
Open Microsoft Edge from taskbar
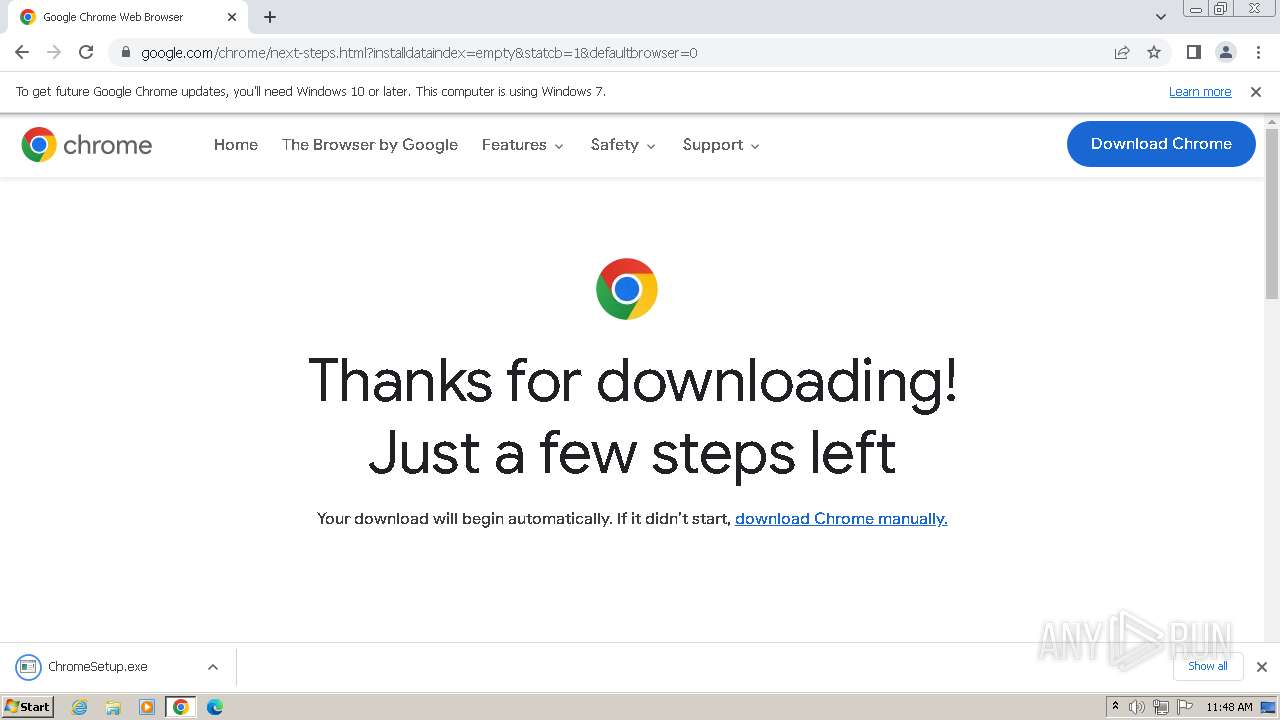pos(215,707)
